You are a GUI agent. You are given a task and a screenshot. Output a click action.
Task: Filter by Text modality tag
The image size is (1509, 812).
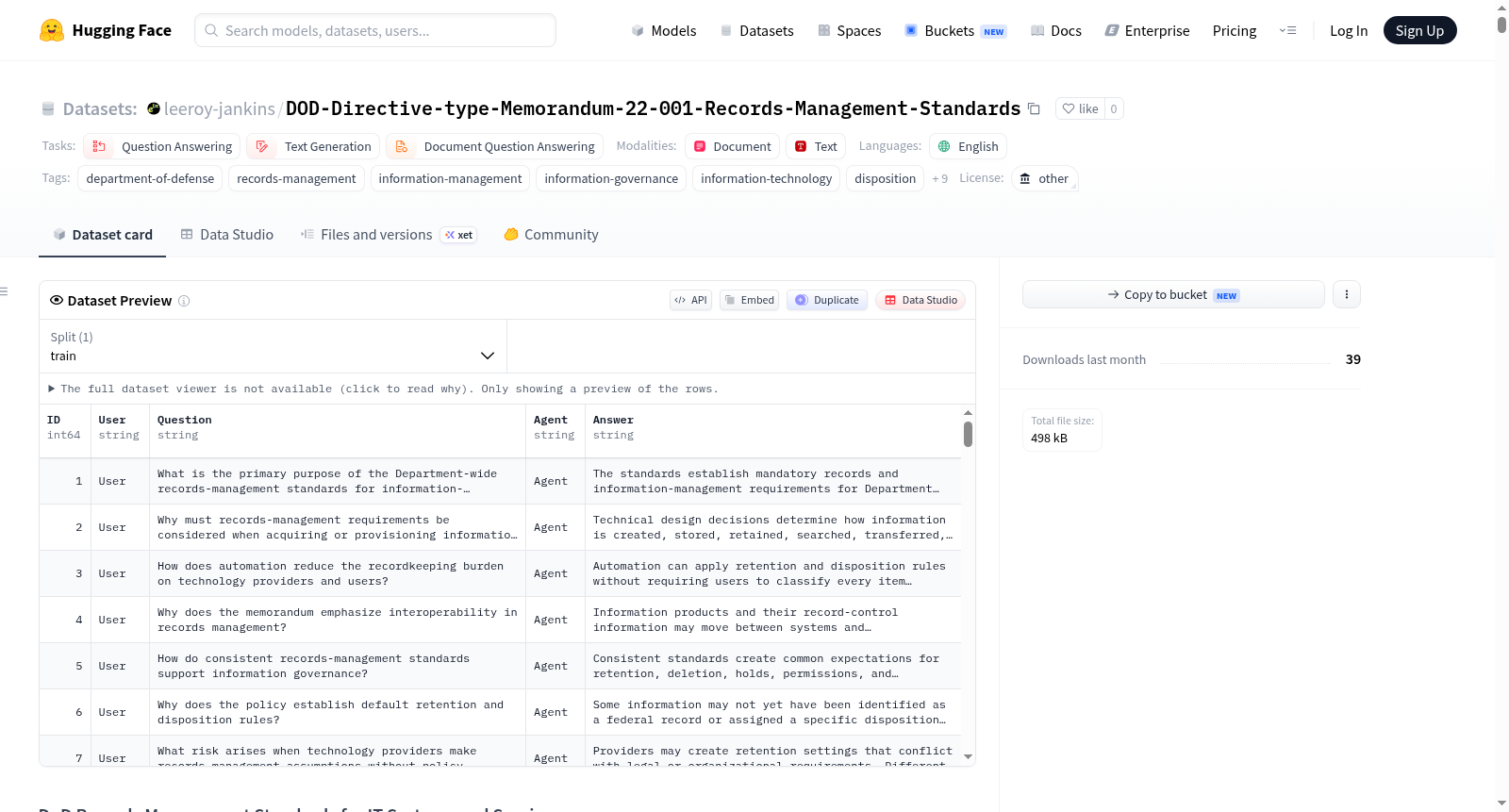816,146
